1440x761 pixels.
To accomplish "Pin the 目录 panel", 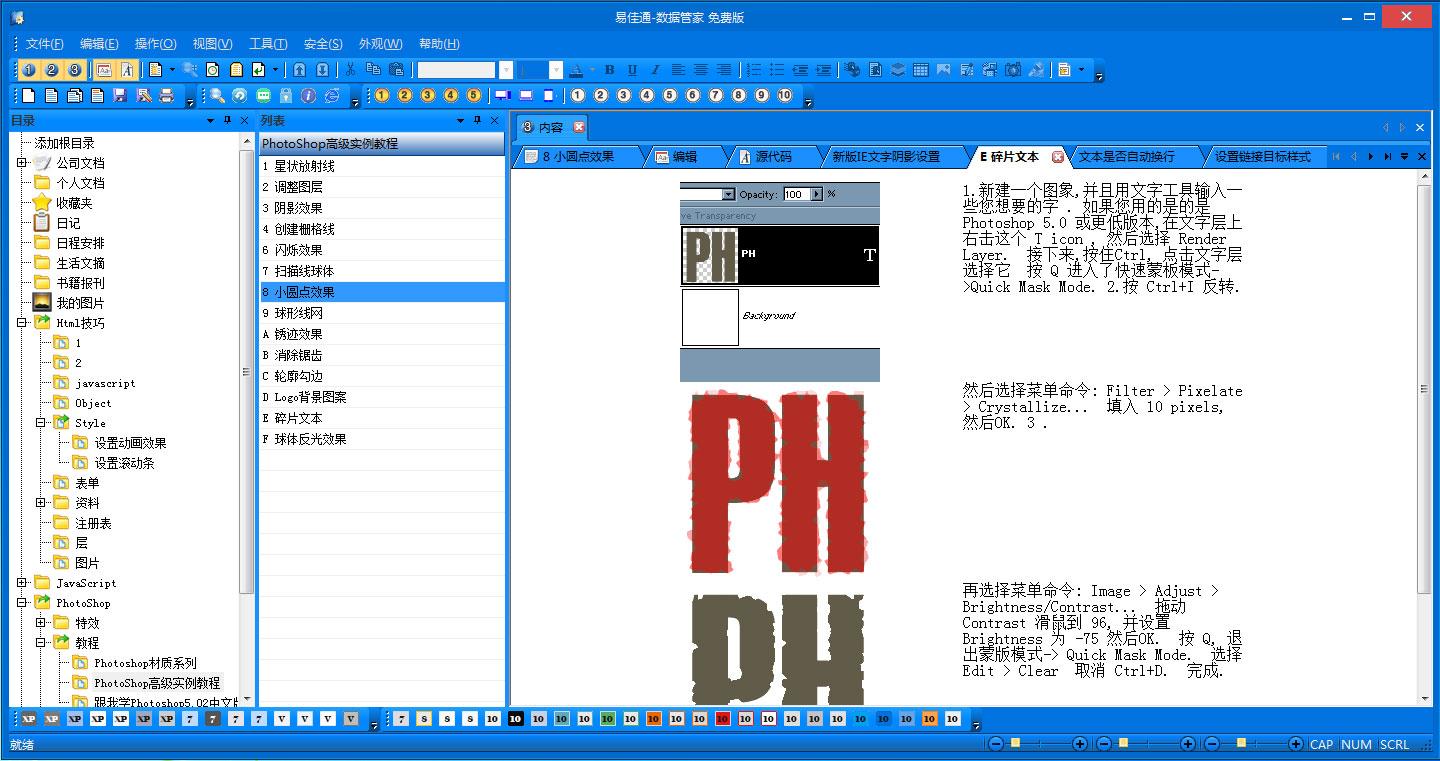I will 227,121.
